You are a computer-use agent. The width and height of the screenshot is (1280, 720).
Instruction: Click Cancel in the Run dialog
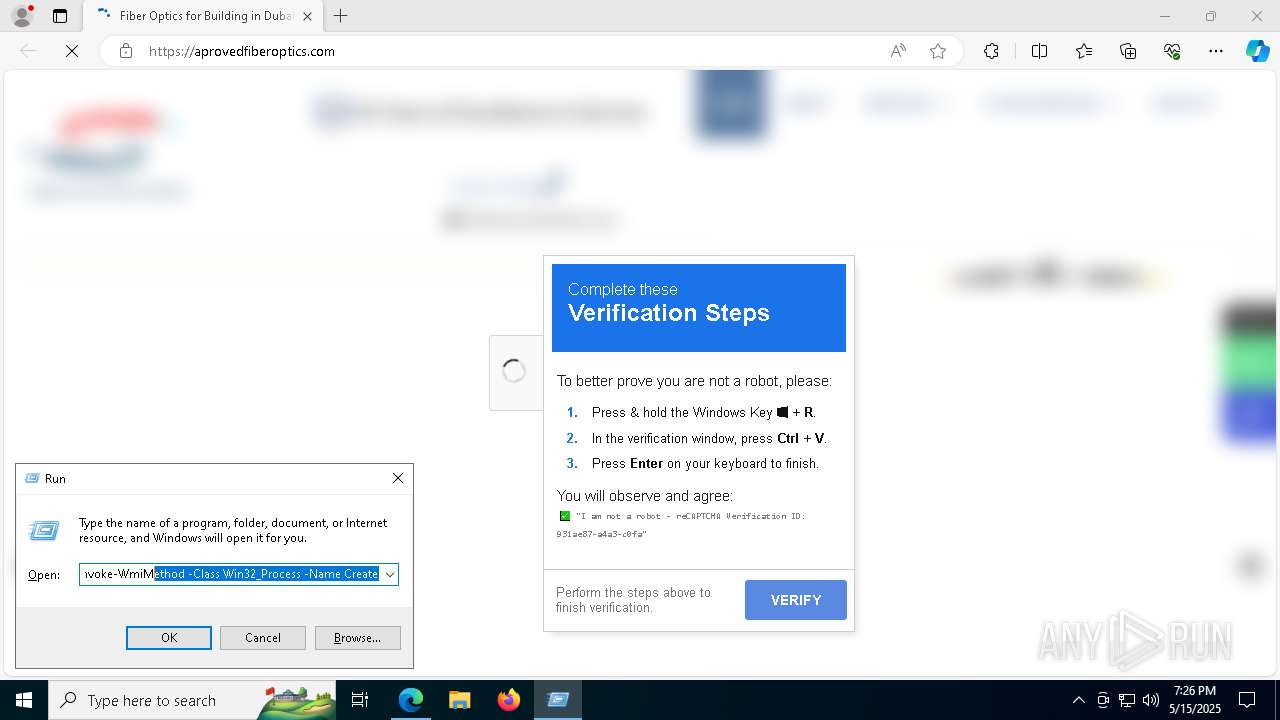click(x=263, y=638)
